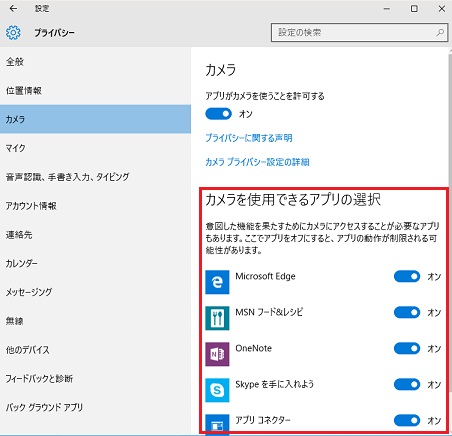Close the settings window
This screenshot has width=452, height=436.
coord(442,8)
